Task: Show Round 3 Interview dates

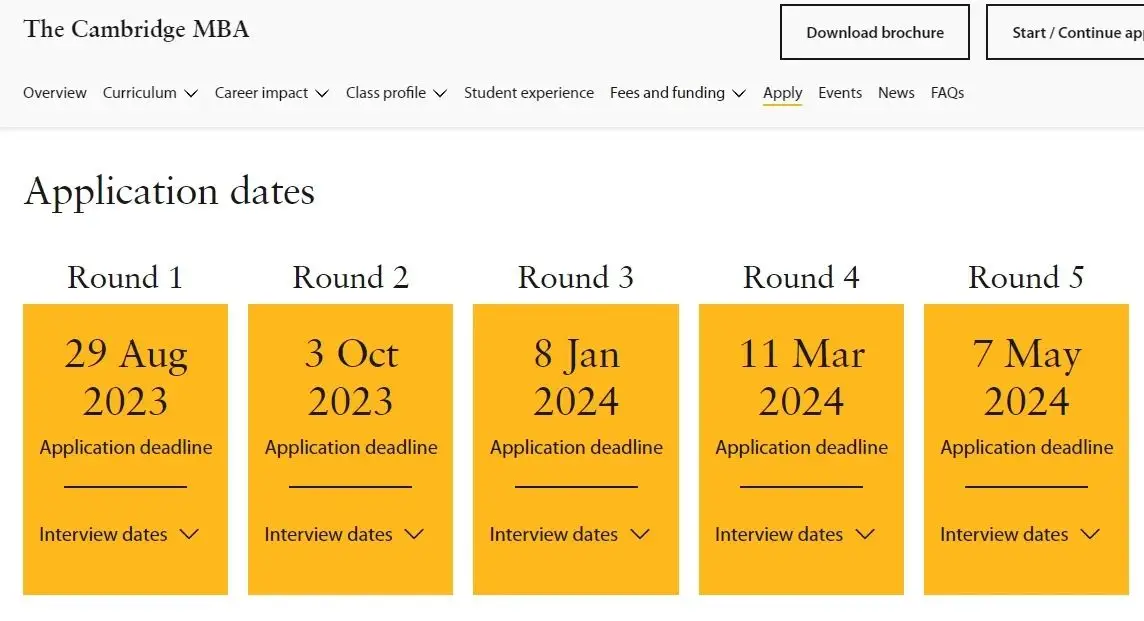Action: click(569, 535)
